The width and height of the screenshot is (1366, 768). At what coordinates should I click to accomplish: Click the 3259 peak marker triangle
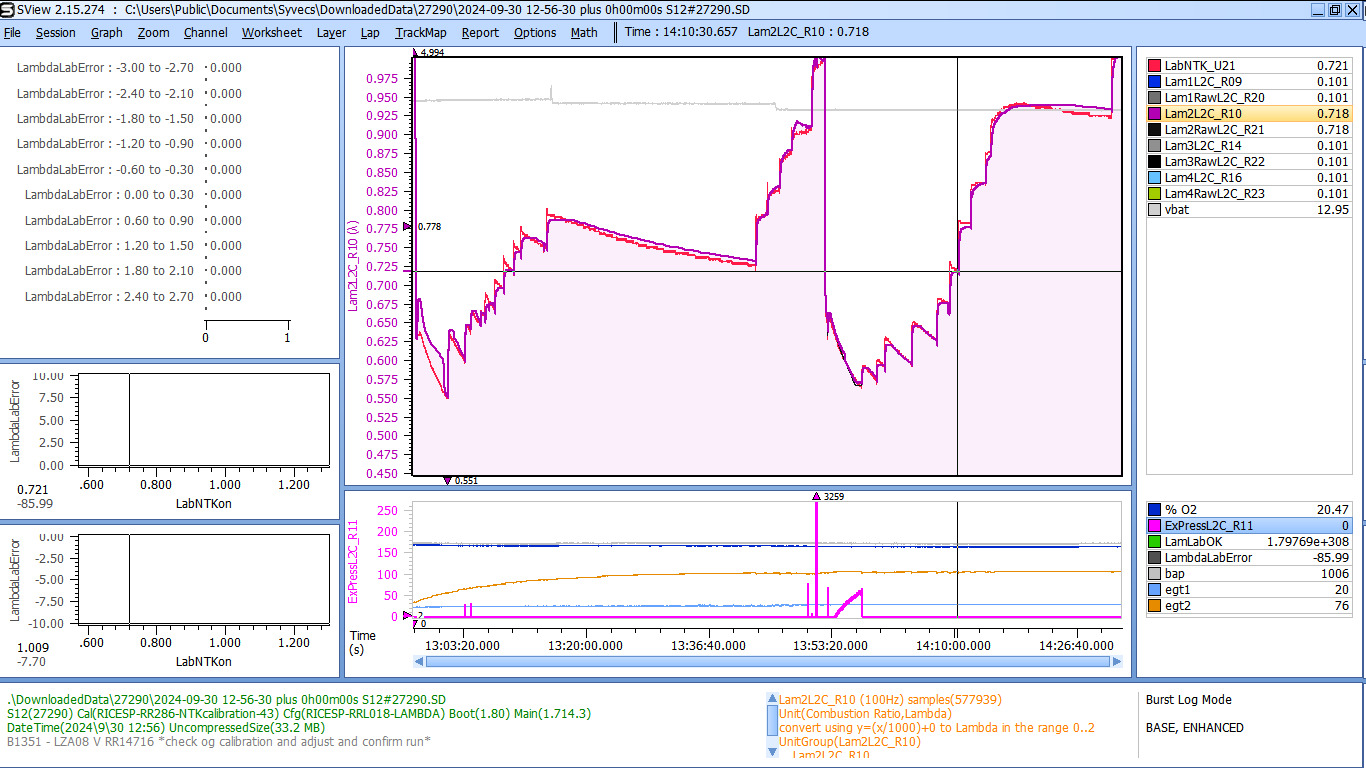(x=816, y=496)
